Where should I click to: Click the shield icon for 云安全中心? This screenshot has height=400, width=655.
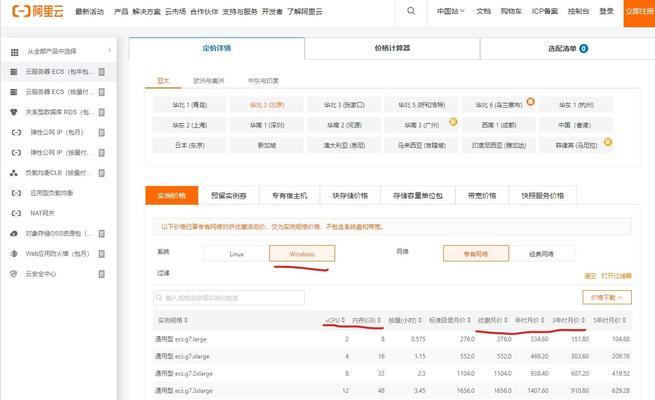point(14,274)
